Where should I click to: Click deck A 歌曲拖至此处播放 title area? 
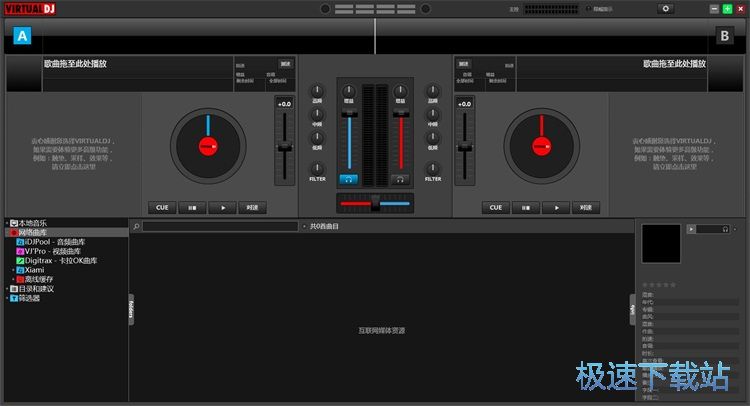coord(75,64)
